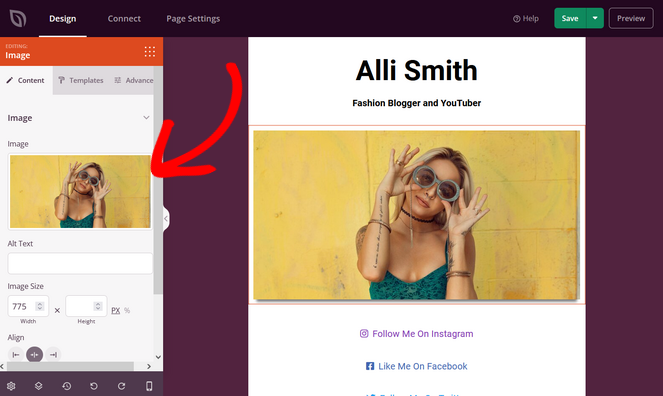Toggle mobile preview icon
Image resolution: width=663 pixels, height=396 pixels.
(x=149, y=386)
